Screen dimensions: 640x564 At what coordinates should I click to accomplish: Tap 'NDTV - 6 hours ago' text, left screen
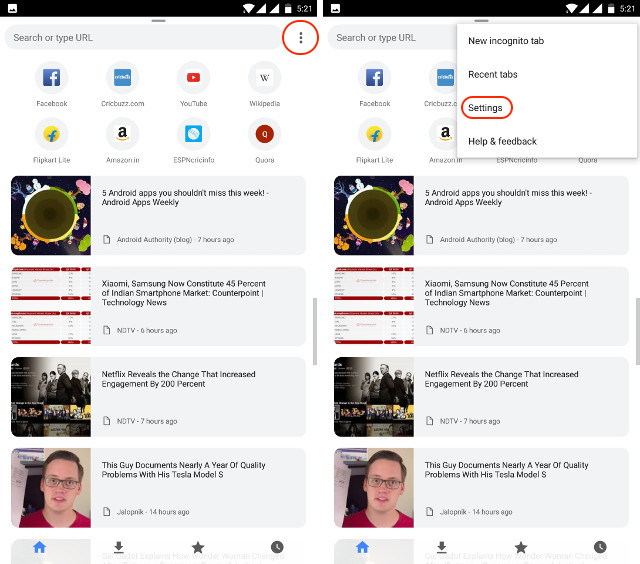coord(147,330)
